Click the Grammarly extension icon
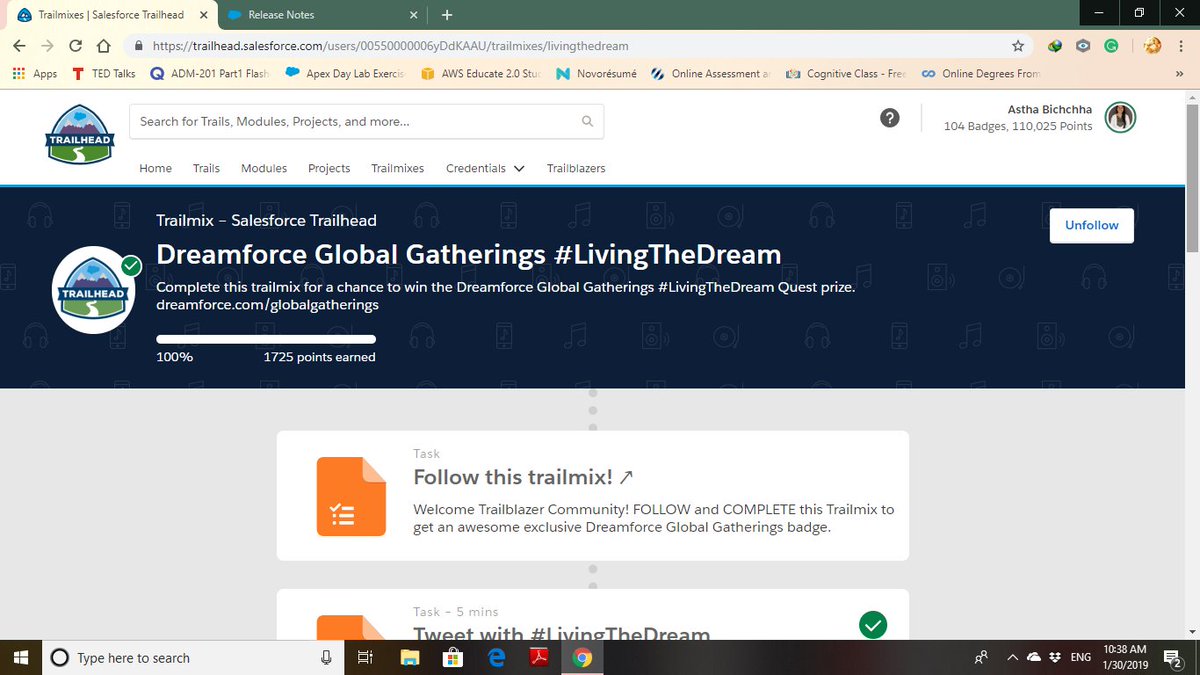 1111,46
